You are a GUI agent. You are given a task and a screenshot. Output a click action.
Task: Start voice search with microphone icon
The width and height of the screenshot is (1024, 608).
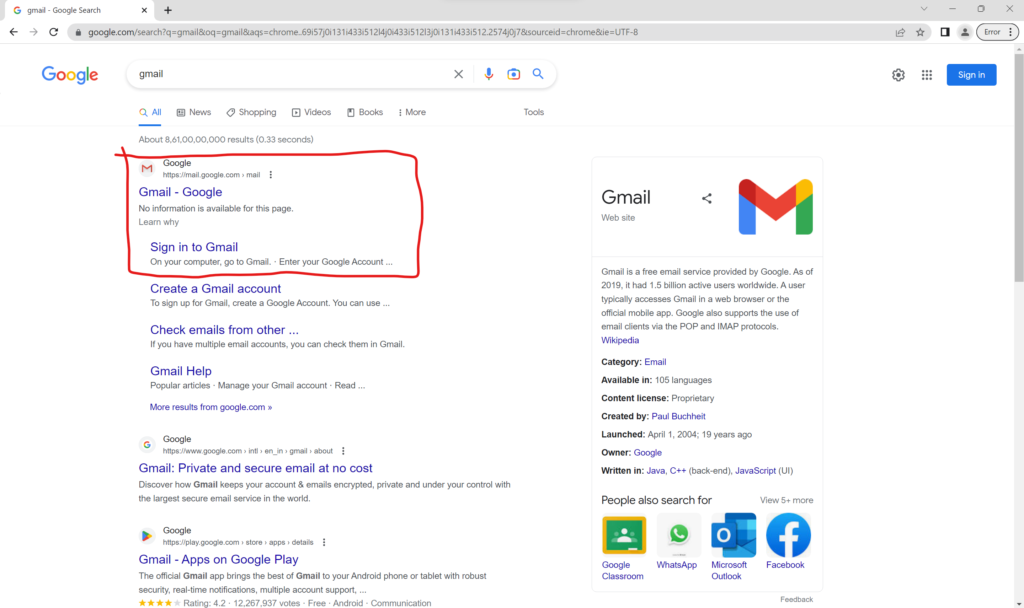488,74
